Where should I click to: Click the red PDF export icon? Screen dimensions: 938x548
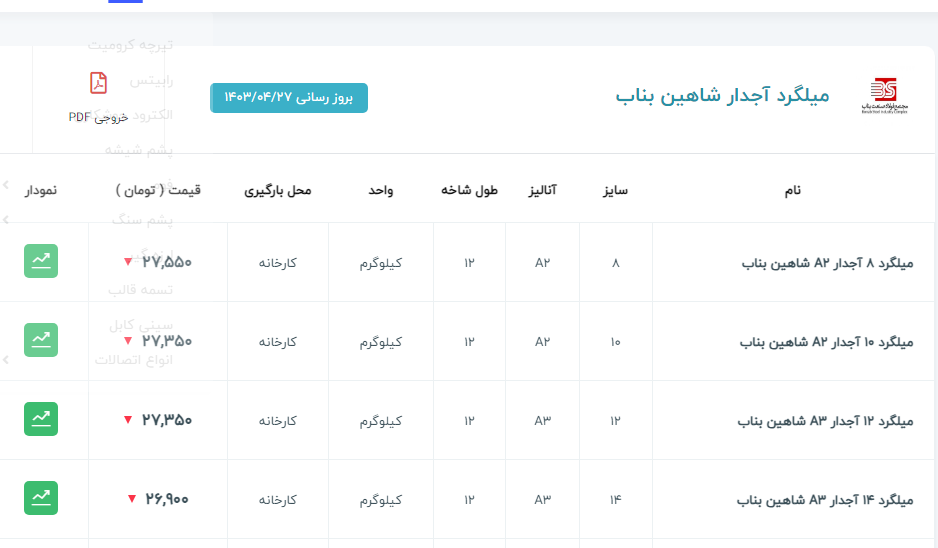pyautogui.click(x=98, y=83)
